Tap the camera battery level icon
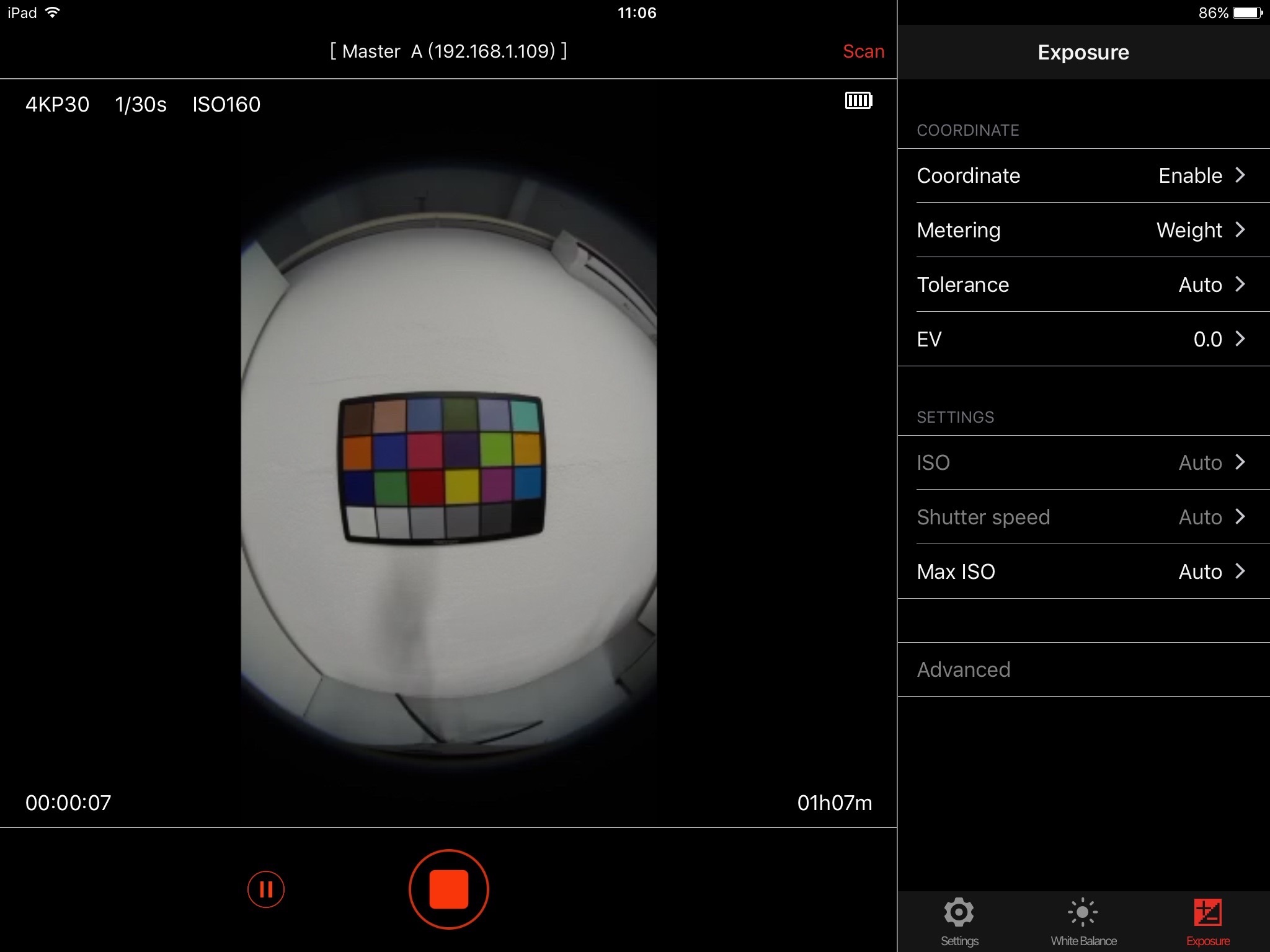 pyautogui.click(x=859, y=100)
